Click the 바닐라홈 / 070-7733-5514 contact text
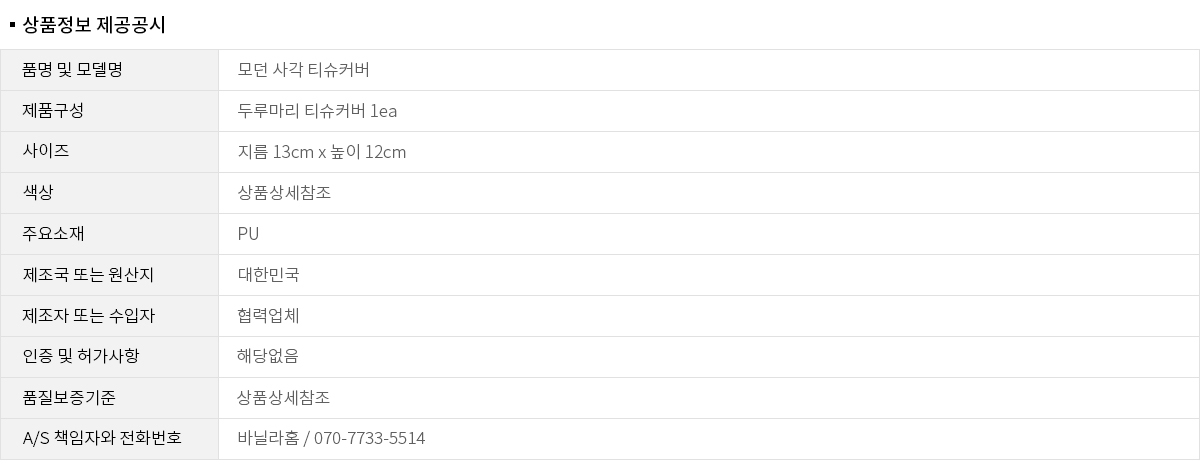Screen dimensions: 1200x475 331,439
